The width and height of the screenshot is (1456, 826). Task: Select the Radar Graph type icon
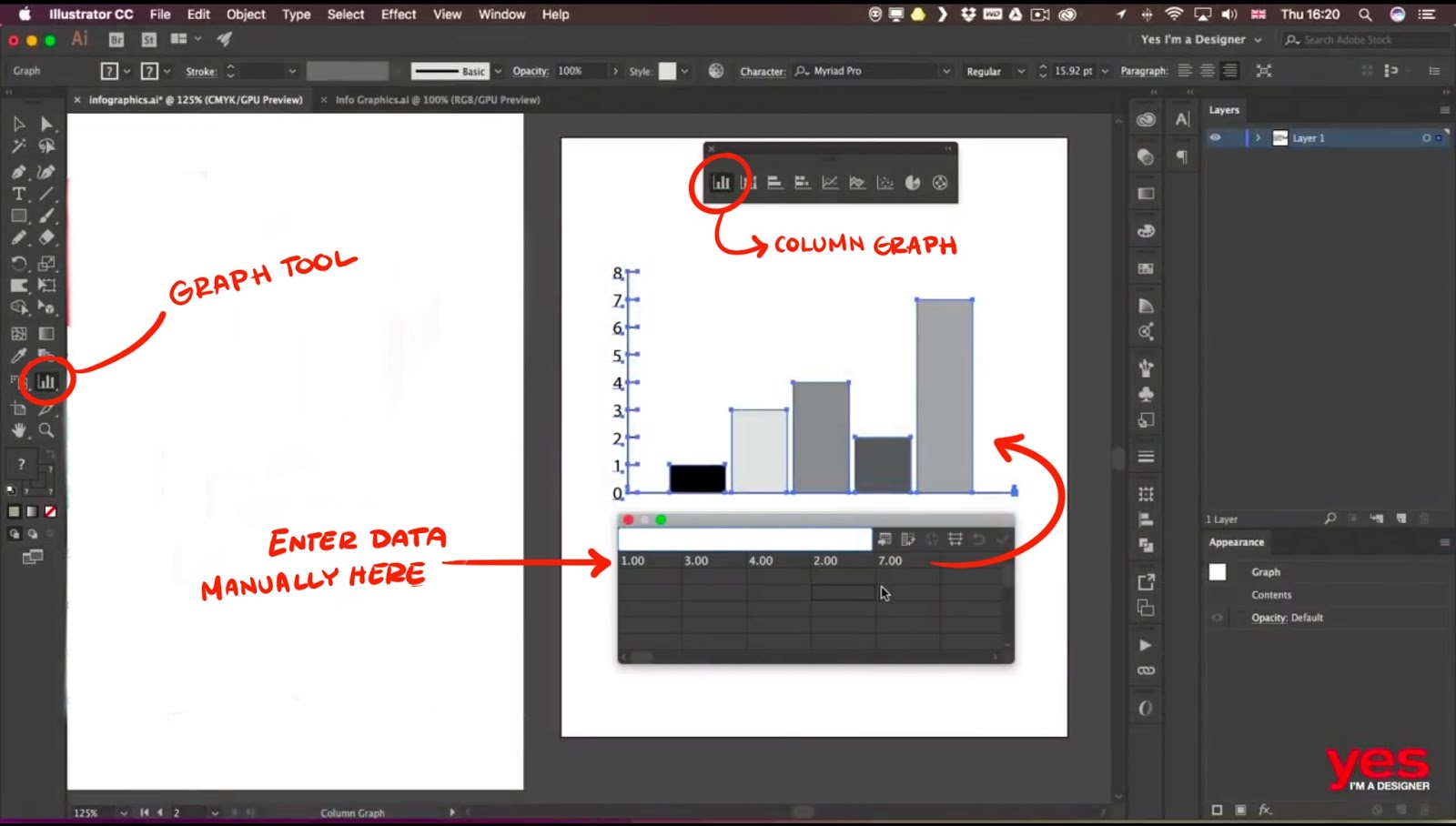click(938, 181)
